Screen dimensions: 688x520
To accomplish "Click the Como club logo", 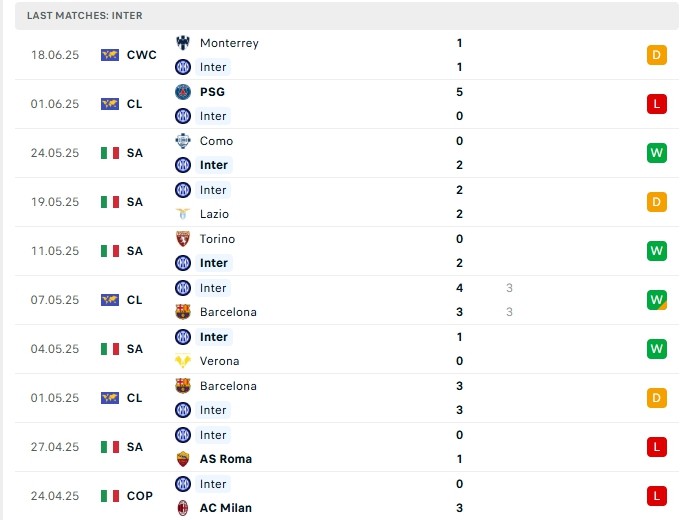I will click(x=182, y=141).
